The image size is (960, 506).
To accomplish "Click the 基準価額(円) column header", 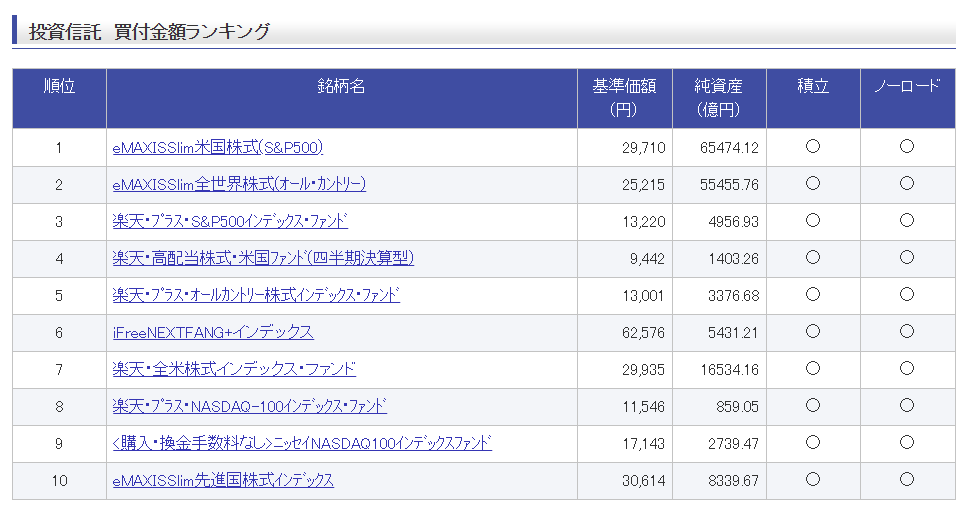I will 624,98.
